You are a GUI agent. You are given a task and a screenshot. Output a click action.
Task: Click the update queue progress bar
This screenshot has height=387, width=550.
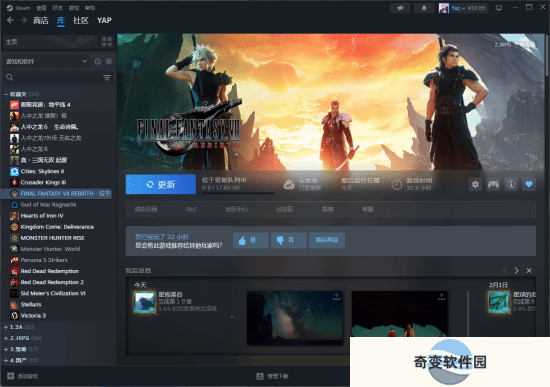coord(238,193)
